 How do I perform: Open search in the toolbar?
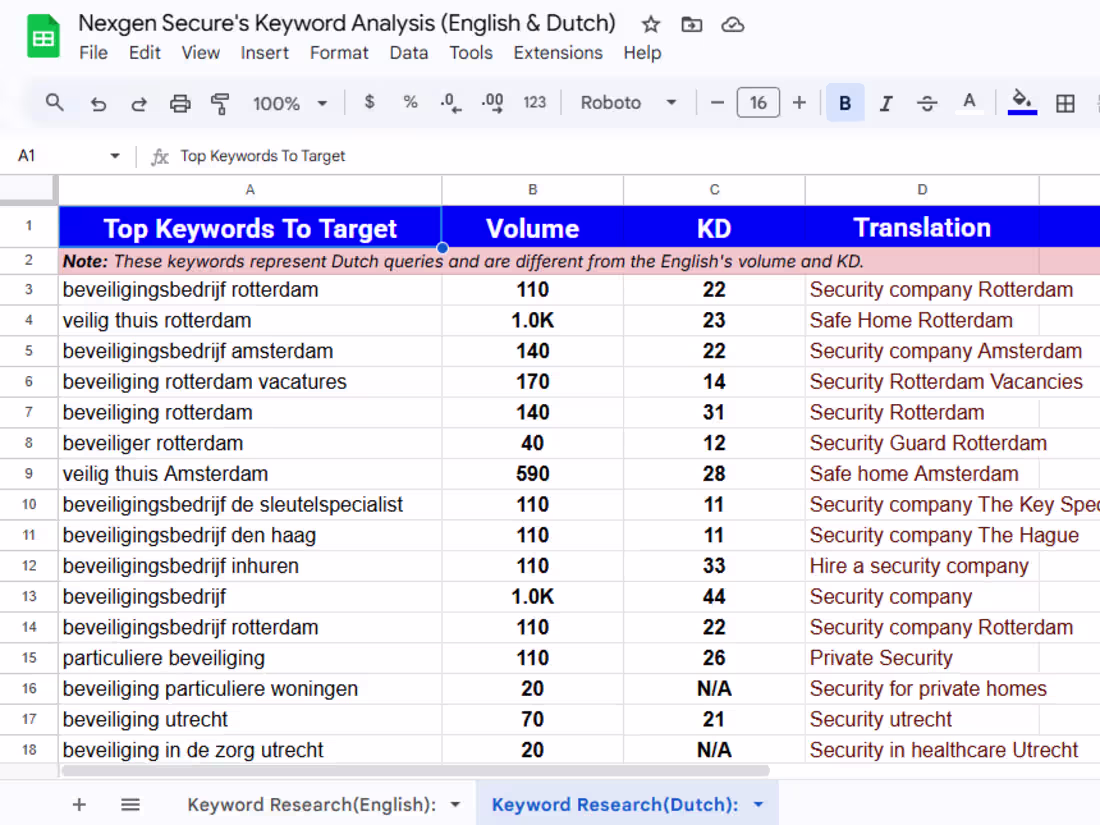55,102
